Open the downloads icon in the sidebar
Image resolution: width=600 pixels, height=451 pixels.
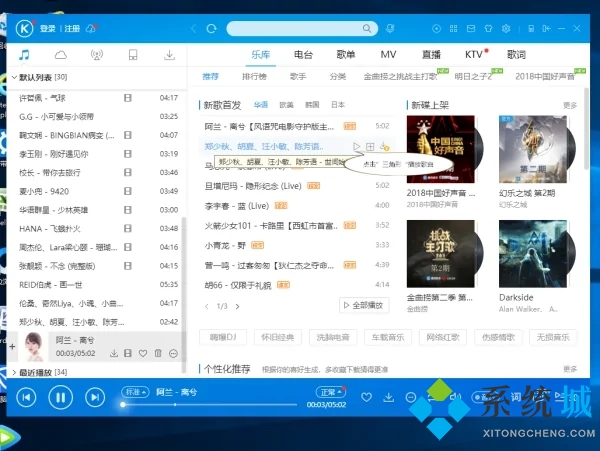pos(169,54)
